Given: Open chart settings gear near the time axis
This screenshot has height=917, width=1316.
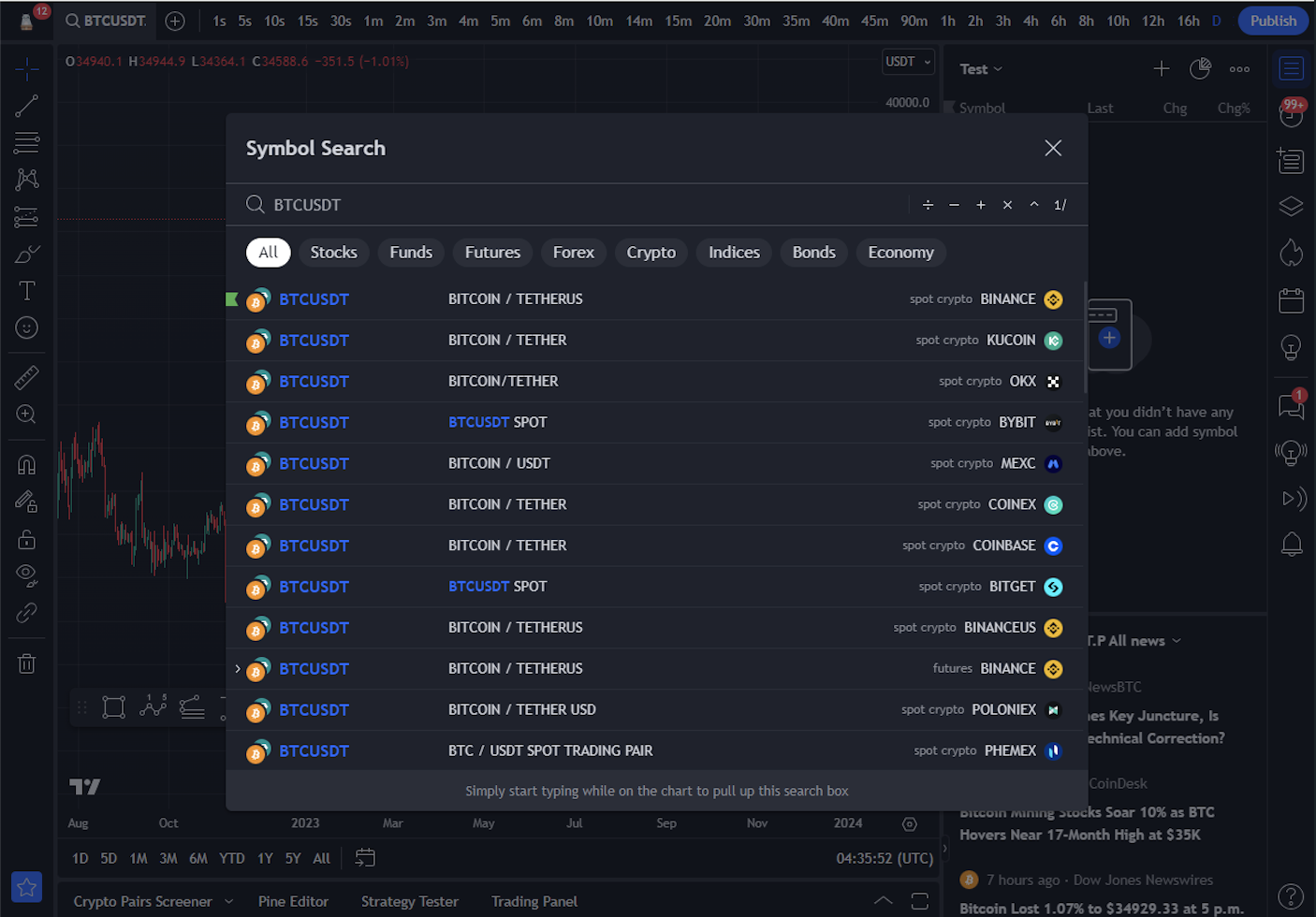Looking at the screenshot, I should [910, 823].
